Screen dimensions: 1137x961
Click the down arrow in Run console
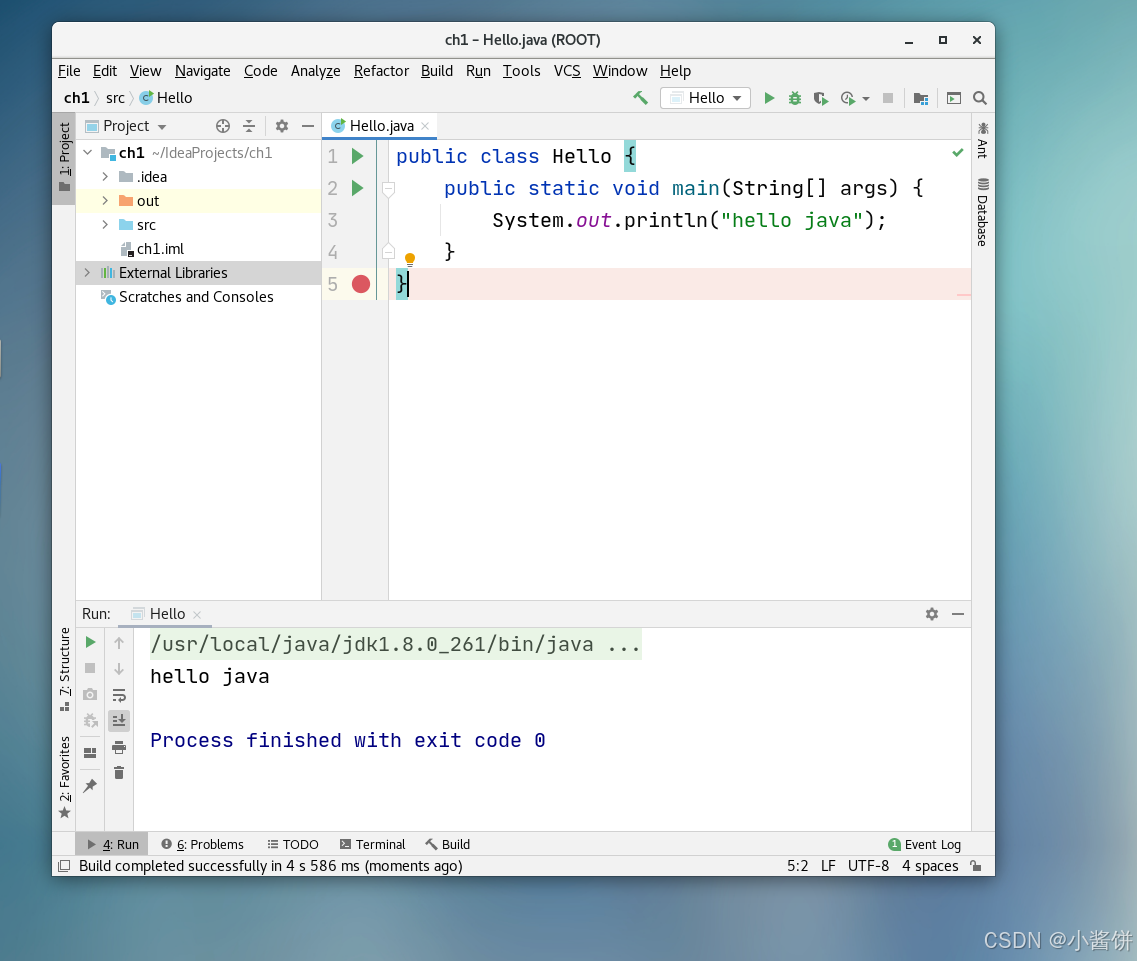coord(119,669)
